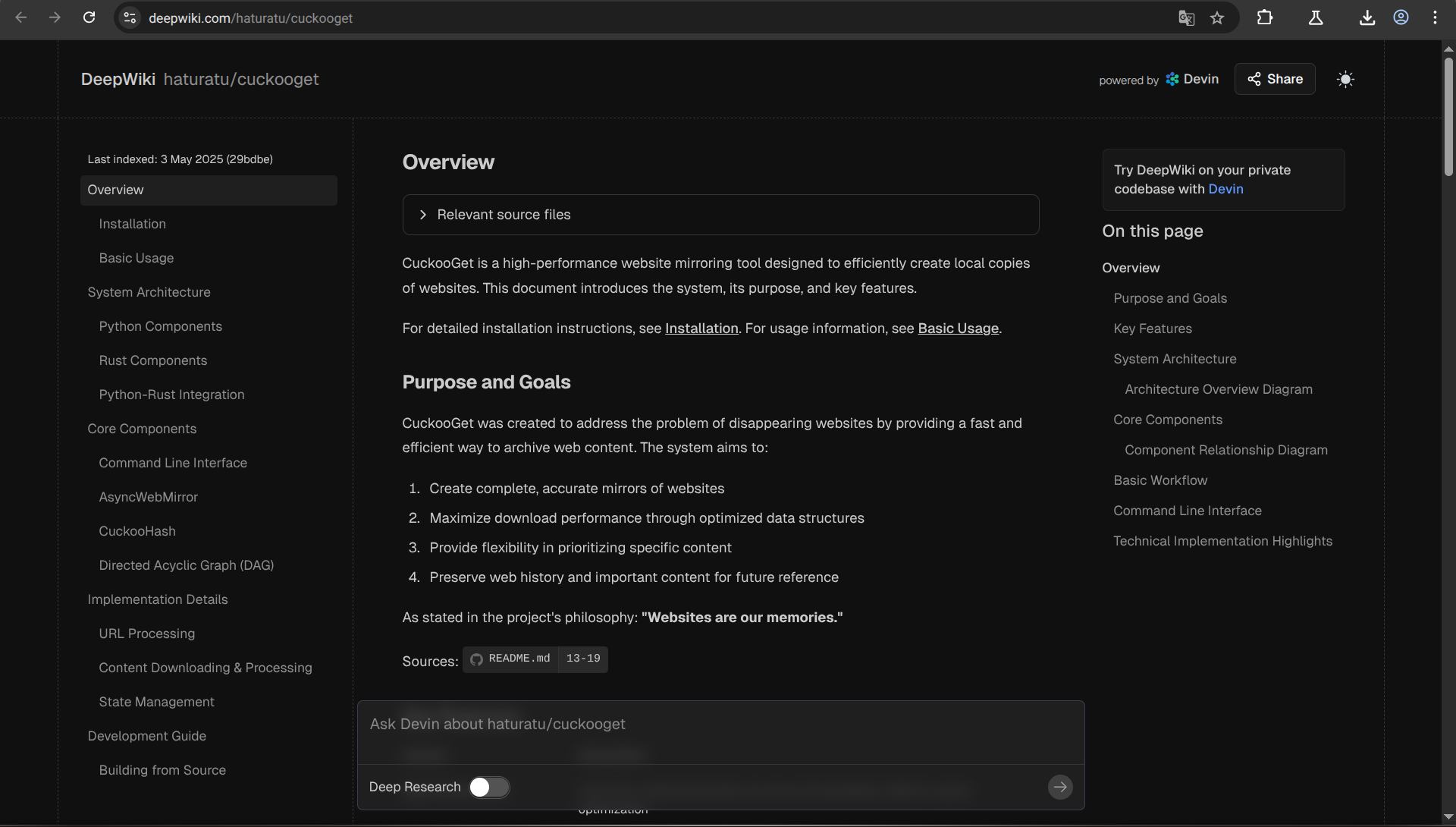This screenshot has width=1456, height=827.
Task: Jump to Key Features on this page
Action: 1152,329
